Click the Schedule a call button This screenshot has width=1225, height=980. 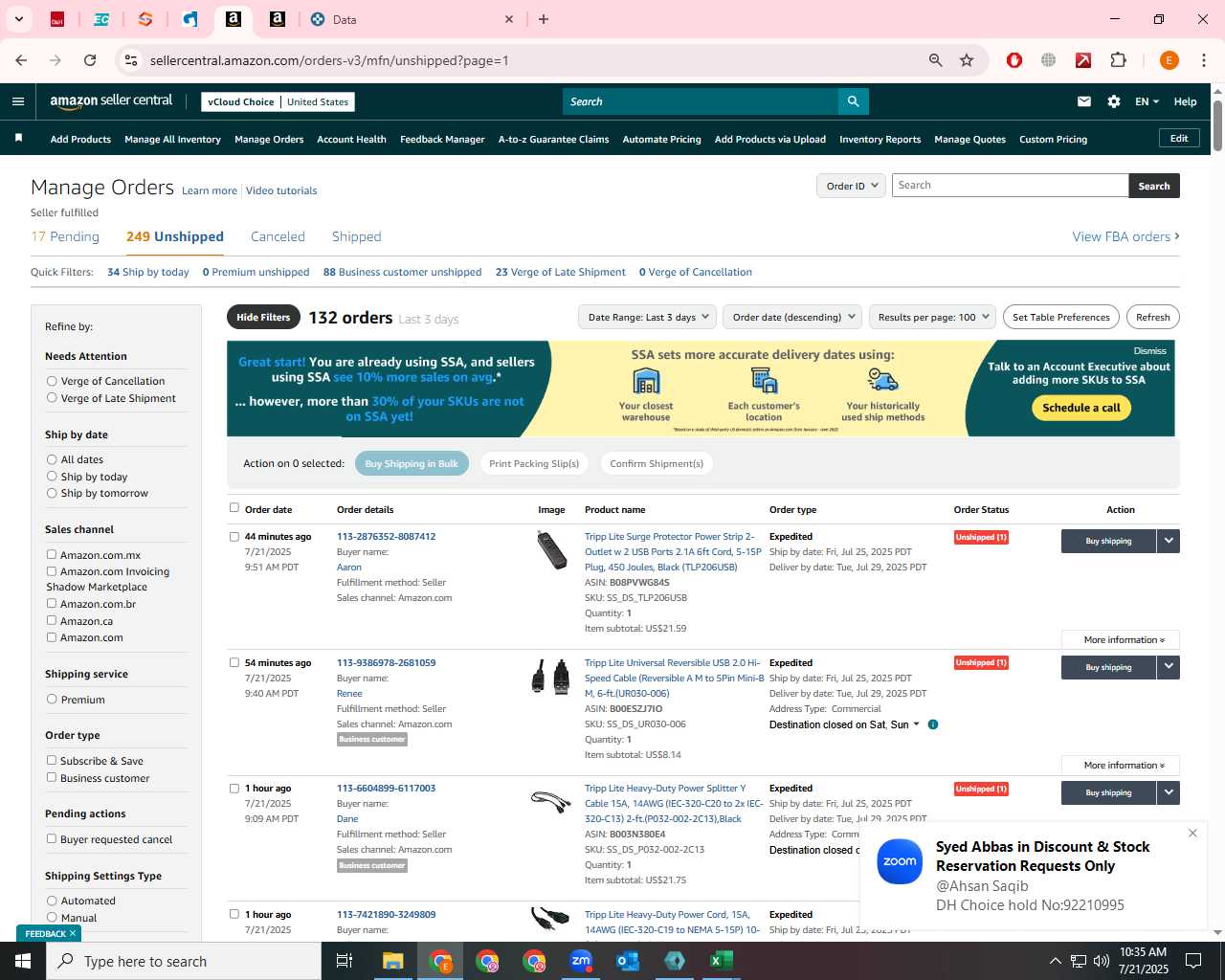click(1081, 408)
